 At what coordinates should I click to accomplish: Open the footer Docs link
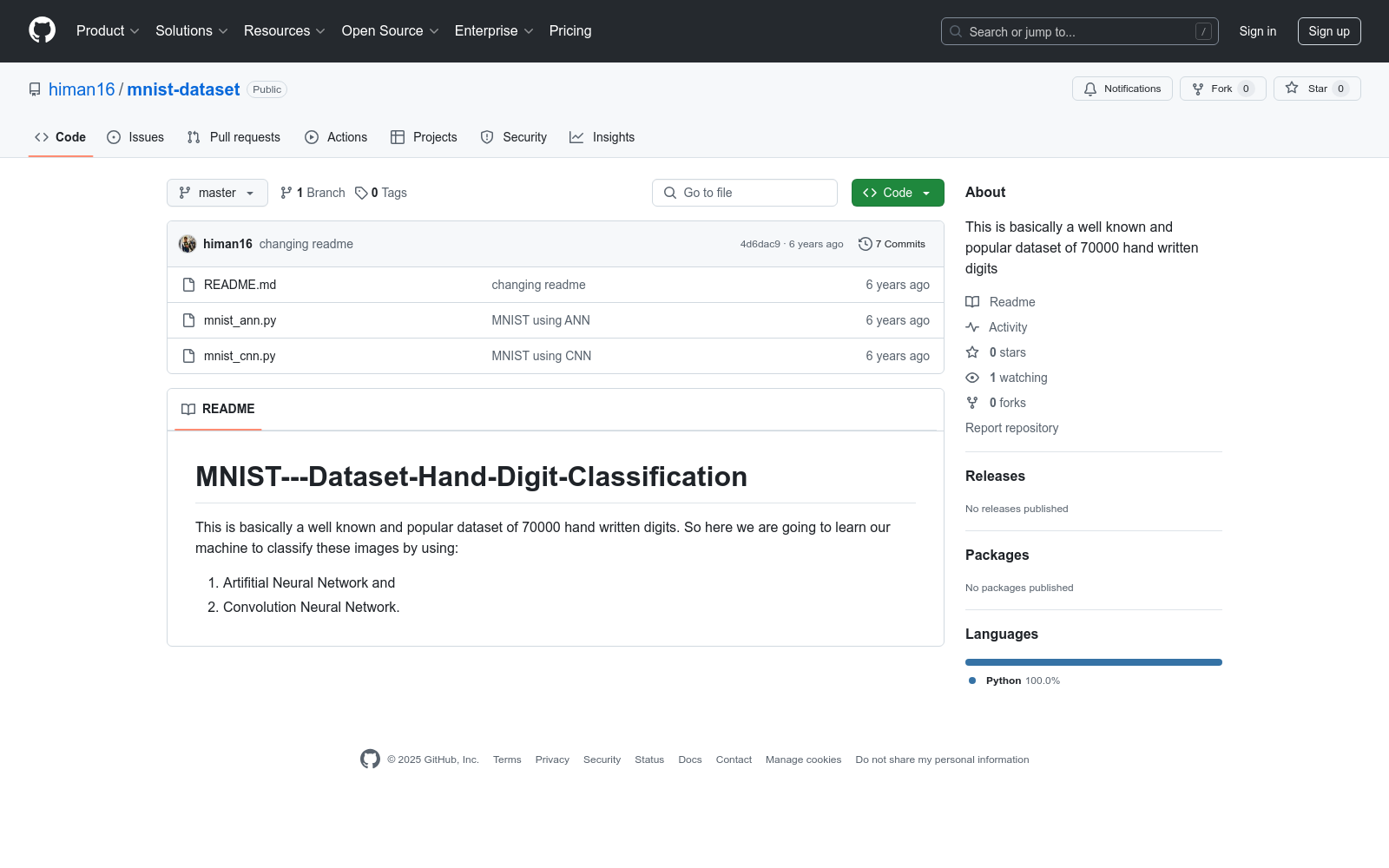(690, 759)
